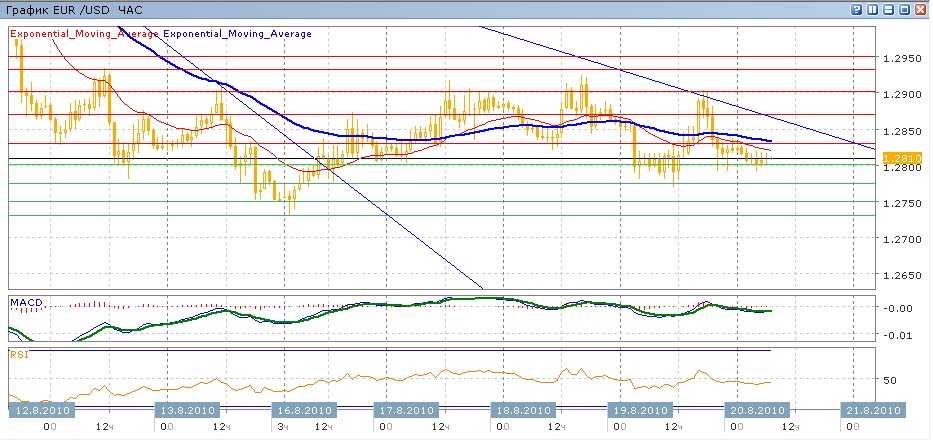Close the EUR/USD chart window
Screen dimensions: 933x448
click(x=920, y=9)
